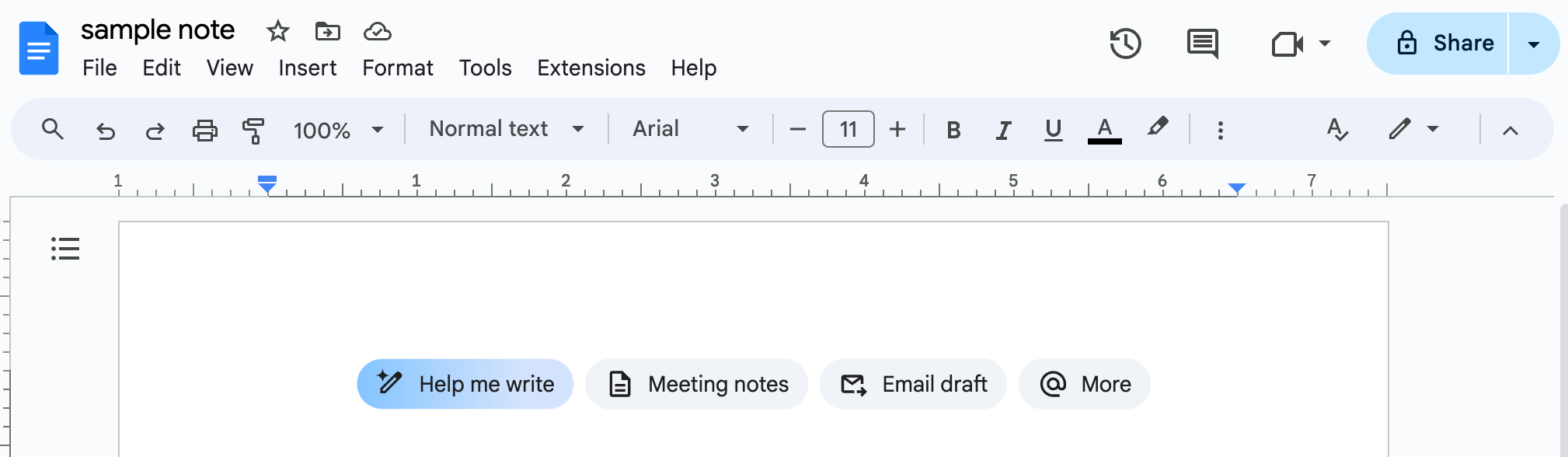1568x457 pixels.
Task: Show the document outline icon
Action: coord(65,249)
